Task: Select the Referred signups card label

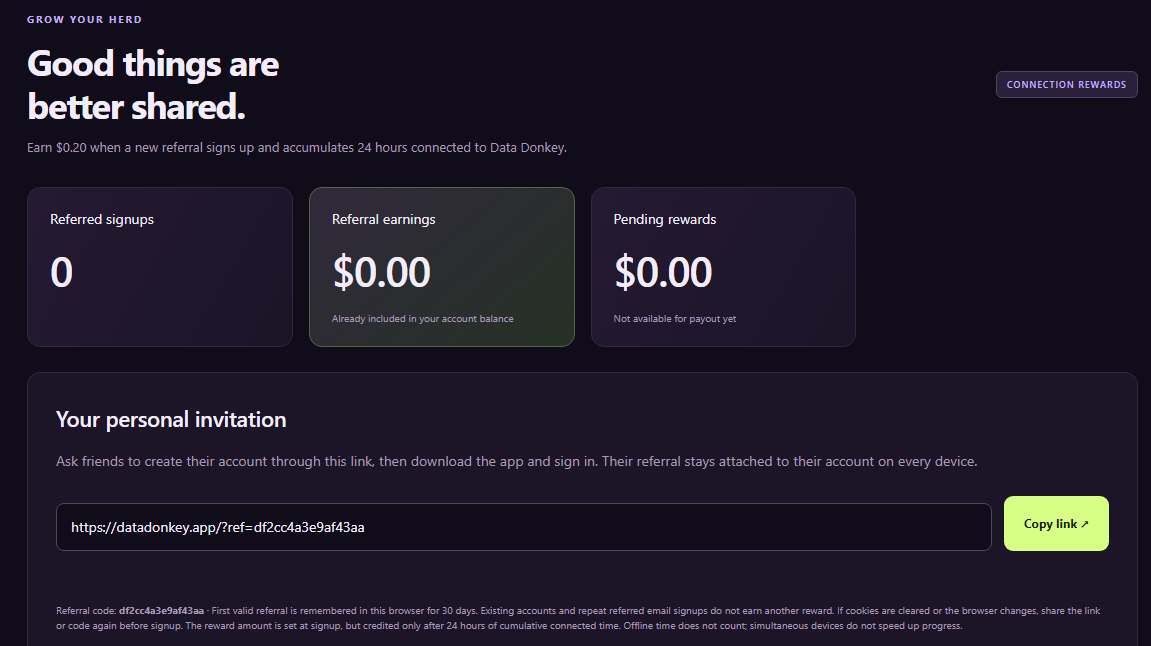Action: coord(102,219)
